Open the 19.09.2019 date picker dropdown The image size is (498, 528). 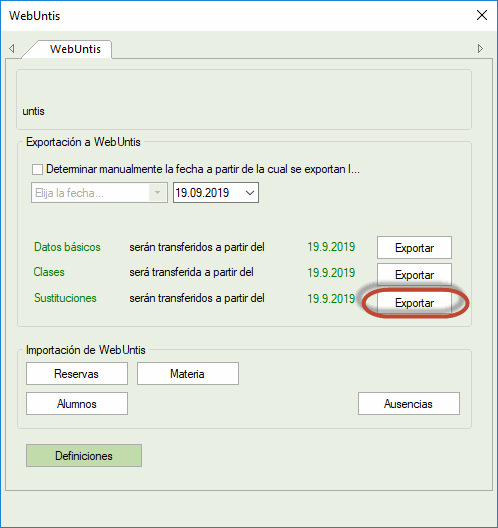pyautogui.click(x=250, y=193)
